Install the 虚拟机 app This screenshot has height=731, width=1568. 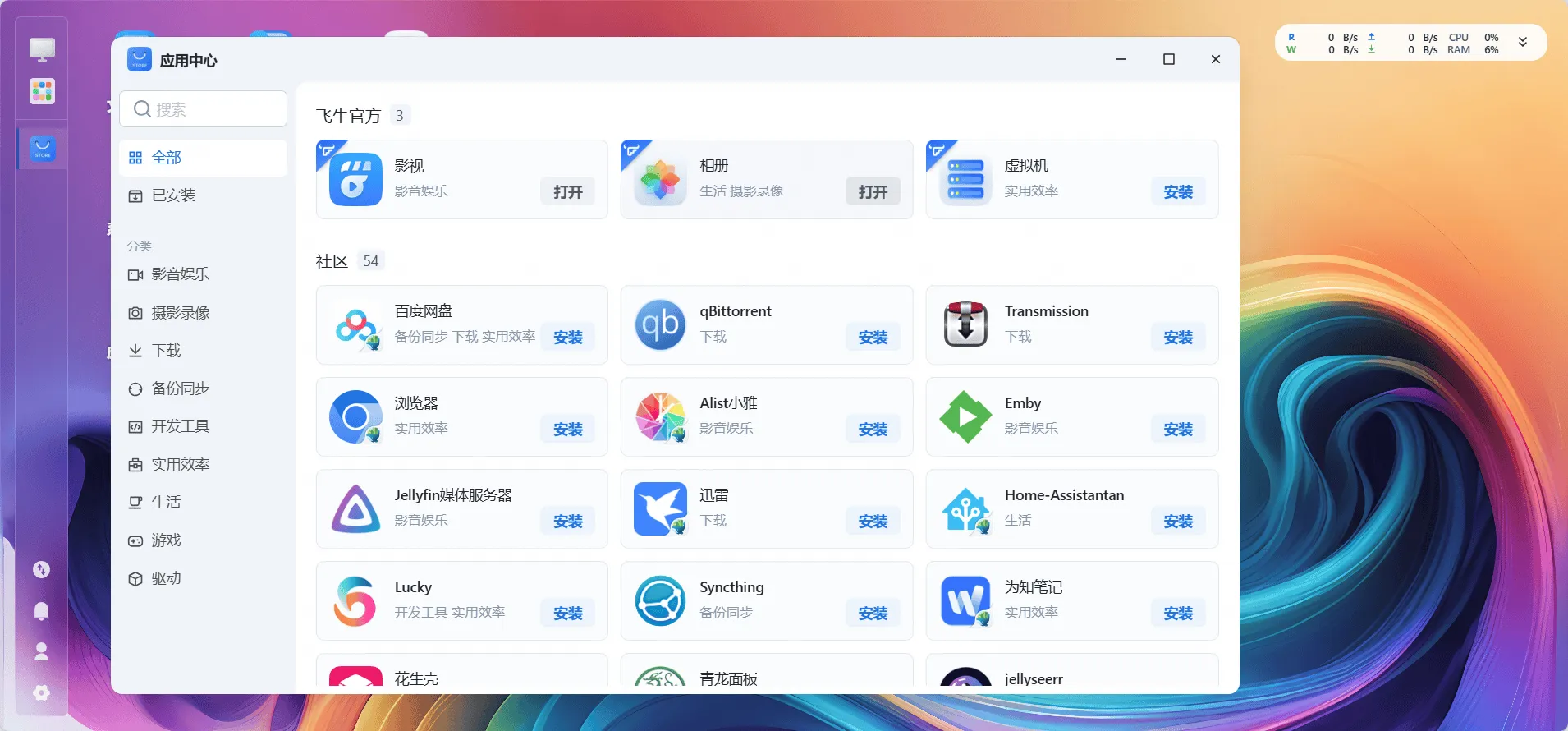tap(1178, 192)
